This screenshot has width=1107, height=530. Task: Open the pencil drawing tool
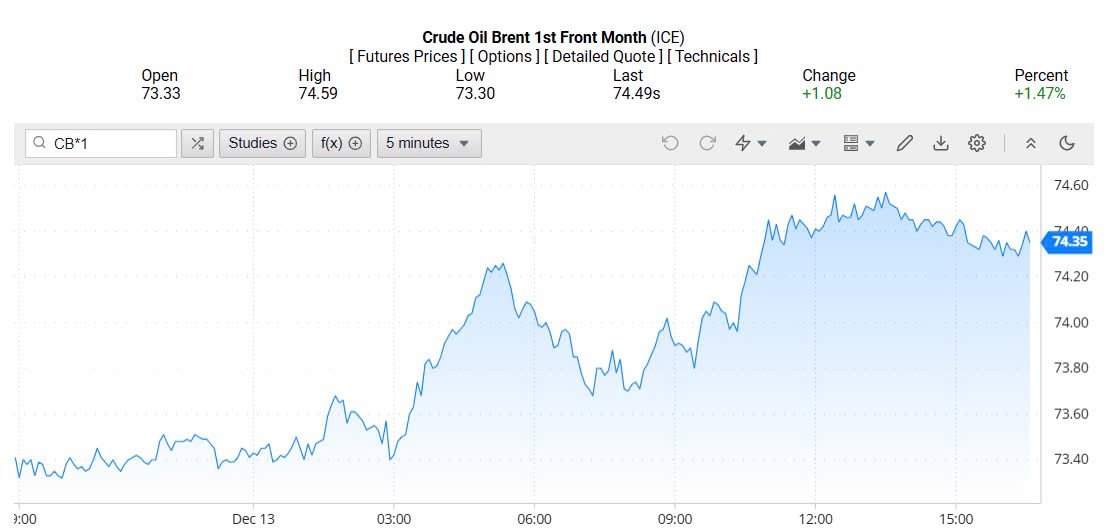coord(904,143)
